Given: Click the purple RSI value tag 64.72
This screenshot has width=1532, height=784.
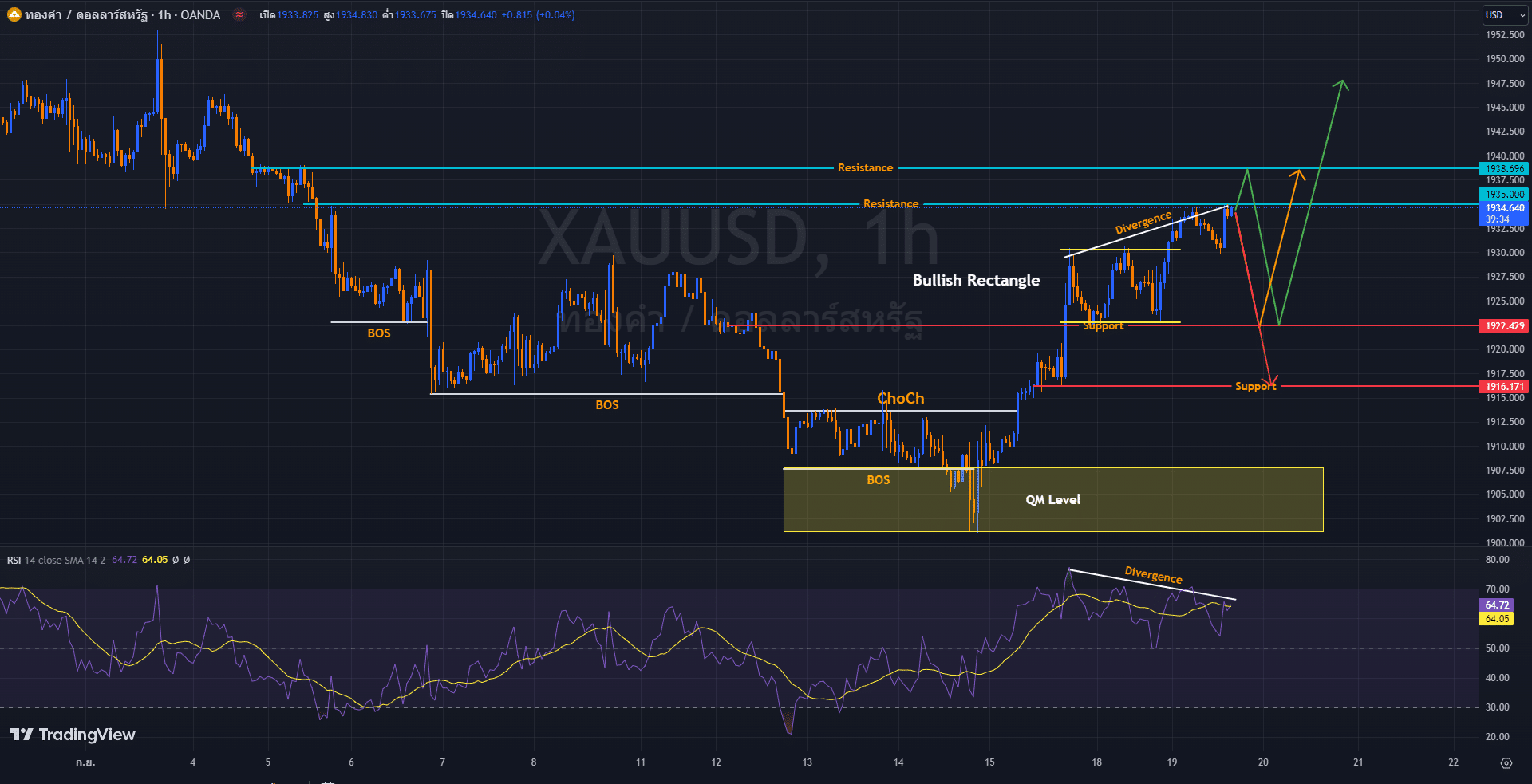Looking at the screenshot, I should click(1497, 605).
